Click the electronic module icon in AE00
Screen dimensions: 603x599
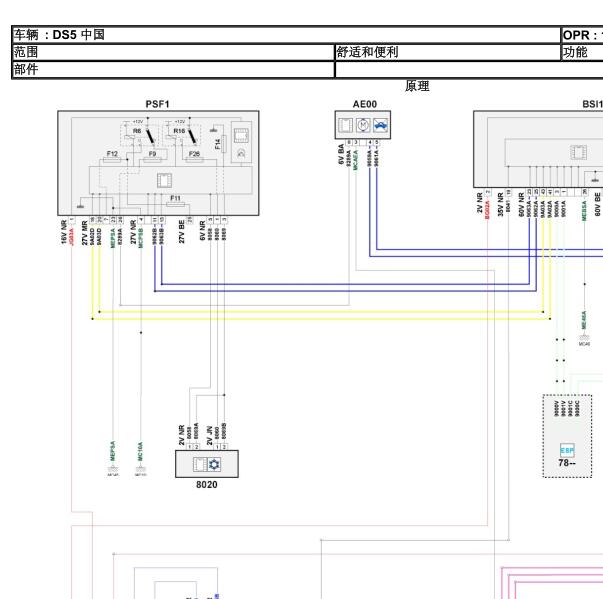click(345, 125)
